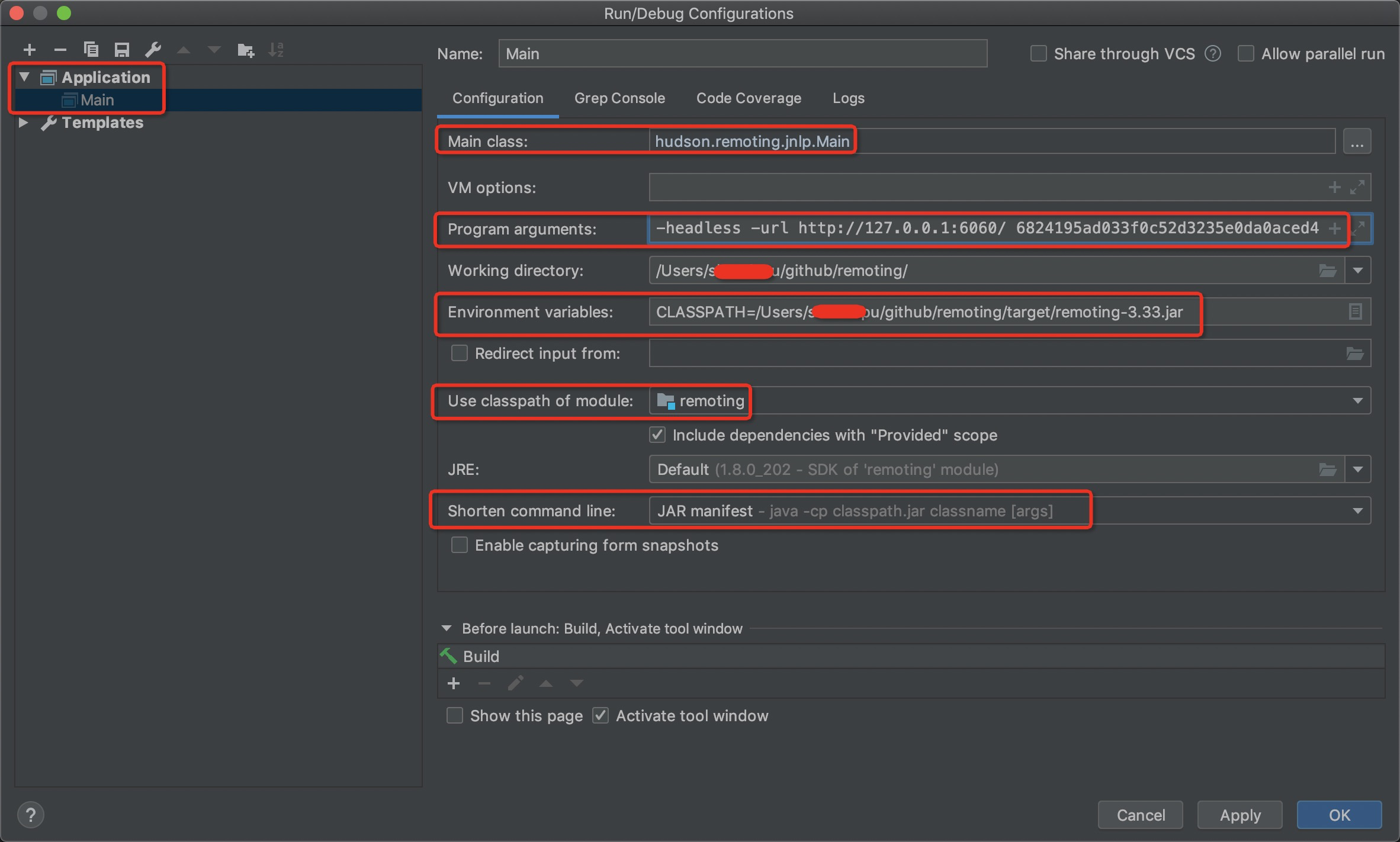Viewport: 1400px width, 842px height.
Task: Click the working directory folder browse icon
Action: 1327,271
